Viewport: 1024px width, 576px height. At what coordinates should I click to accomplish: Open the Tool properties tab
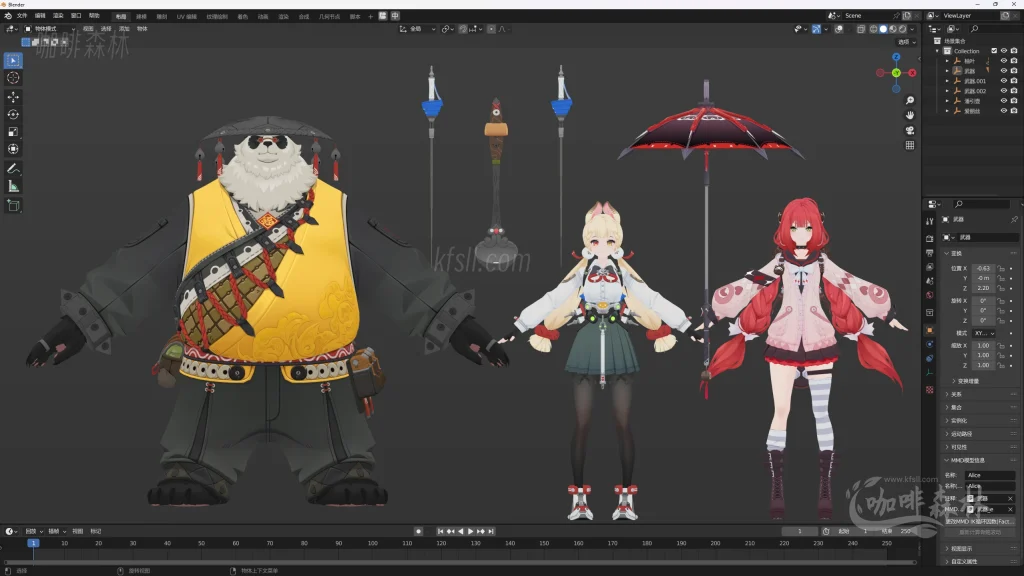tap(930, 222)
